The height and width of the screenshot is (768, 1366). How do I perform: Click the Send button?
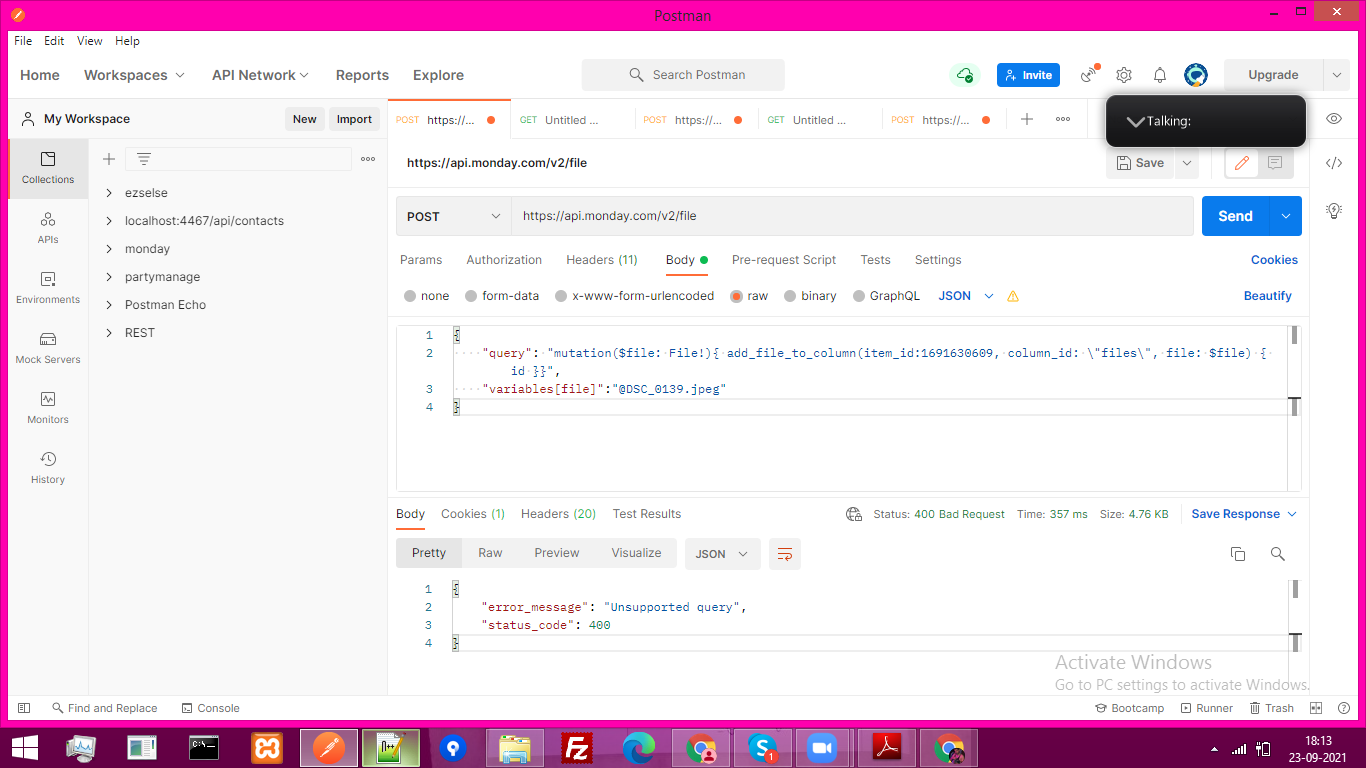1236,216
